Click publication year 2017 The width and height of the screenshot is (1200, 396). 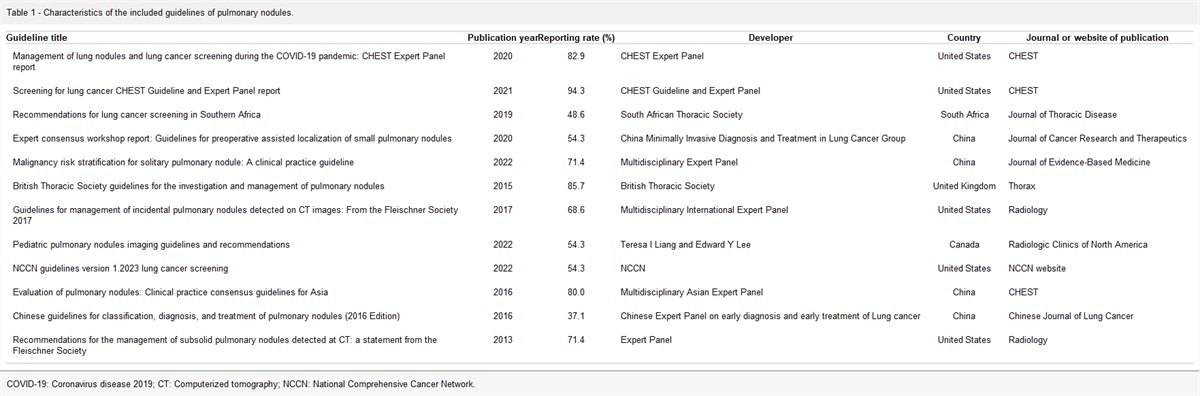tap(503, 210)
